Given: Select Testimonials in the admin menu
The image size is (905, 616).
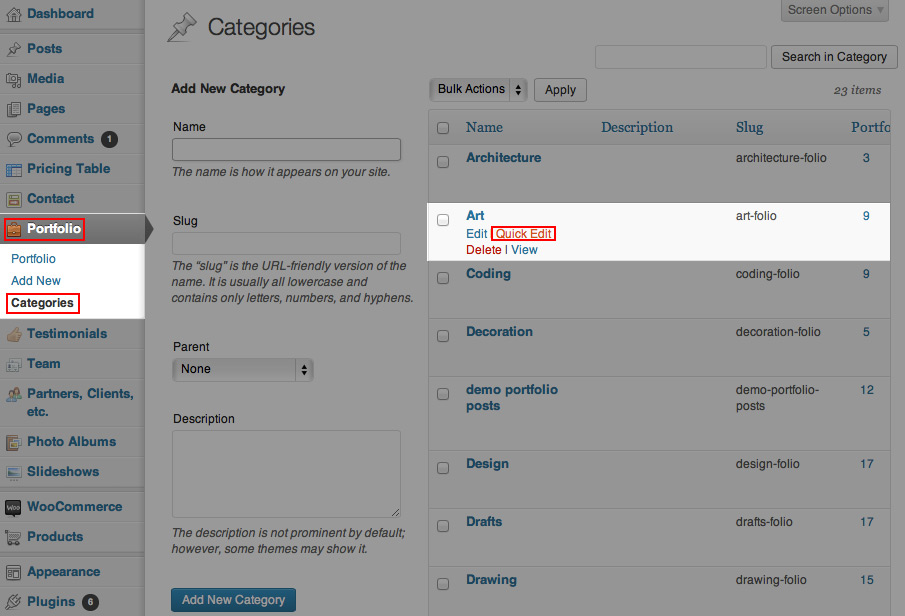Looking at the screenshot, I should click(x=66, y=334).
